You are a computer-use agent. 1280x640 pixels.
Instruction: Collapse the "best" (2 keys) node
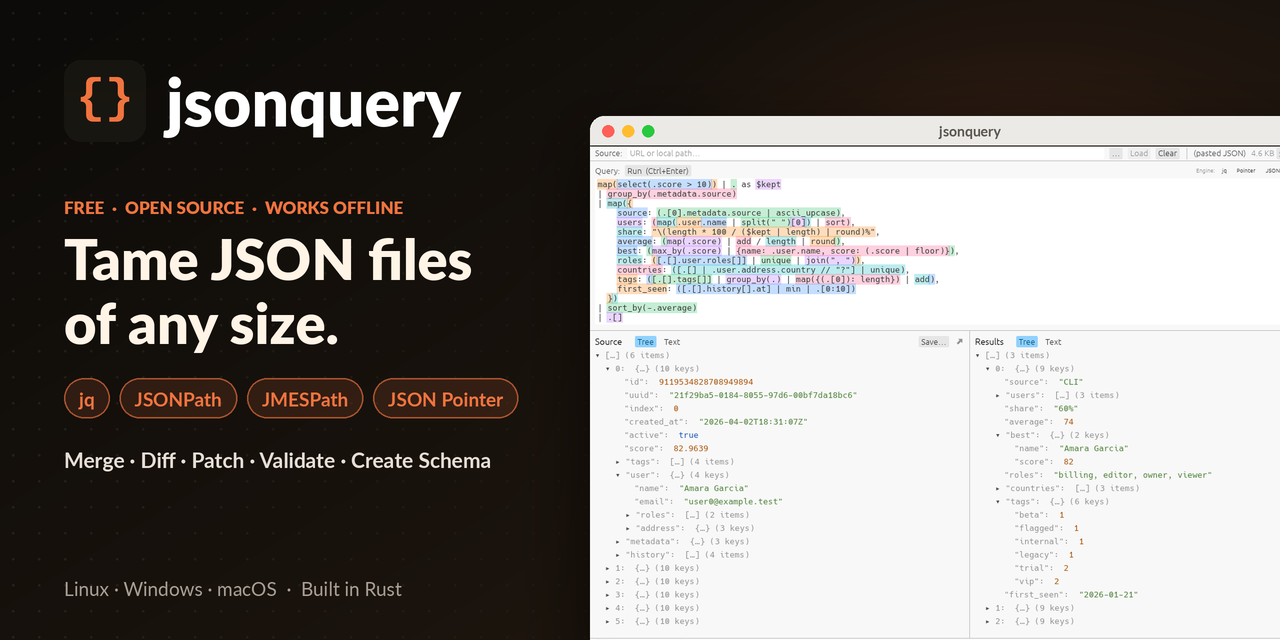998,435
